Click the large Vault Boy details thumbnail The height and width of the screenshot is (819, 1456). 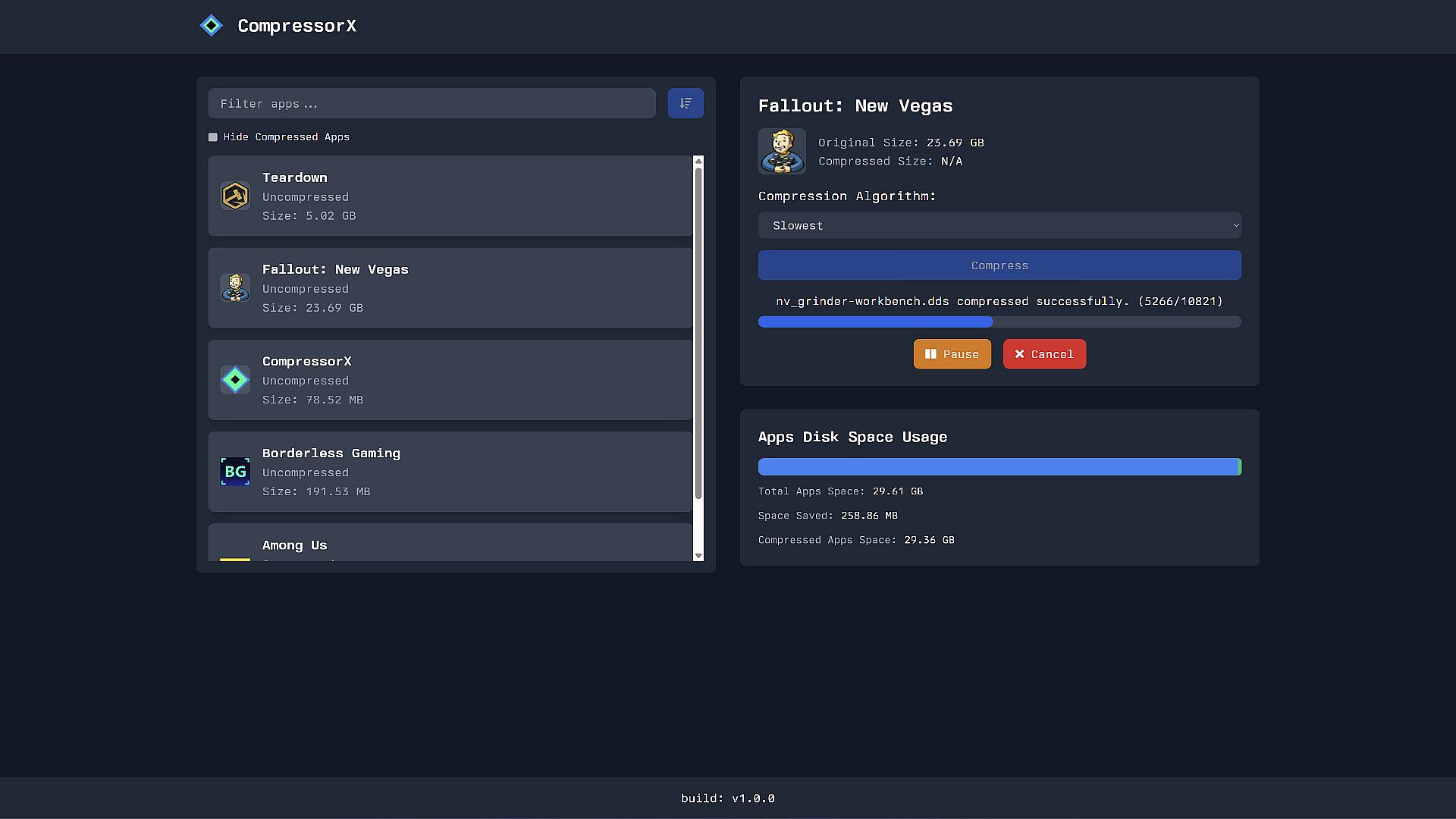tap(782, 152)
